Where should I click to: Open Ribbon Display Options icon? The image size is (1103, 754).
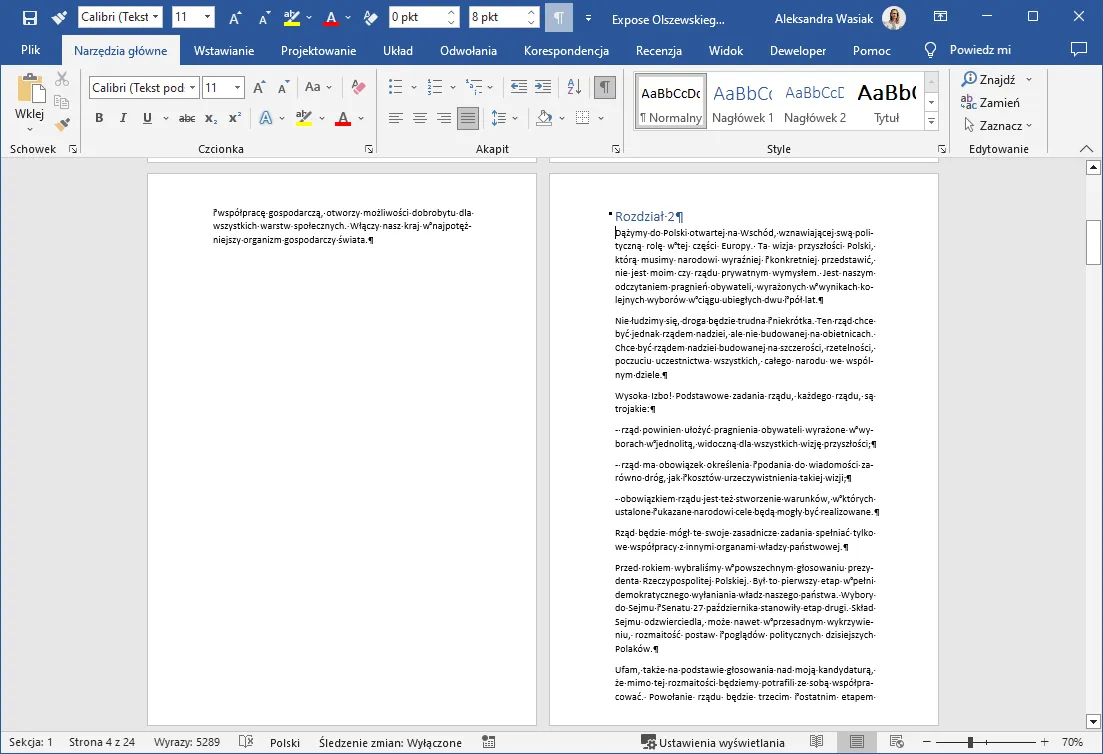pyautogui.click(x=940, y=17)
